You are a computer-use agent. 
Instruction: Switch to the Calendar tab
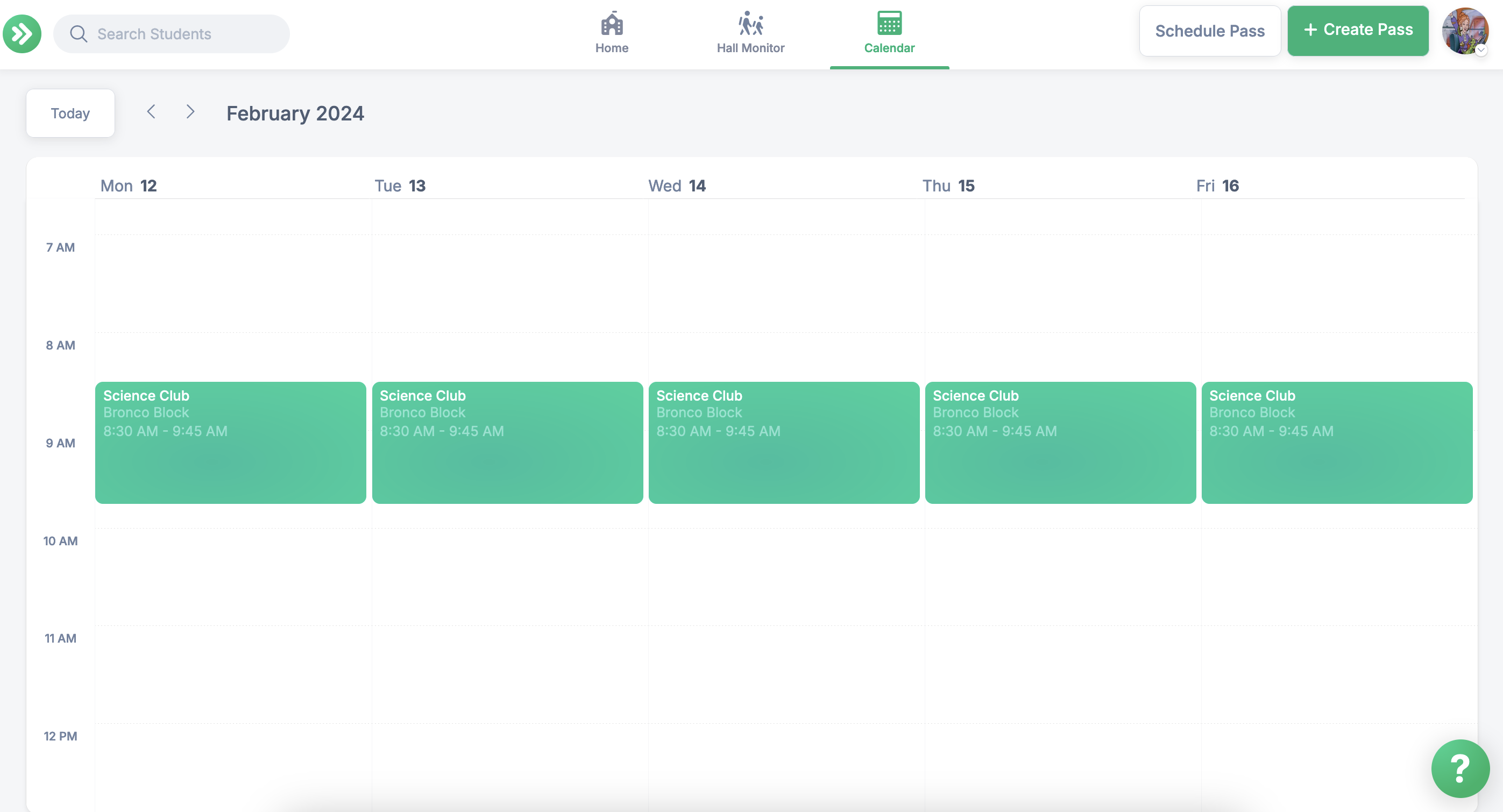(x=889, y=33)
